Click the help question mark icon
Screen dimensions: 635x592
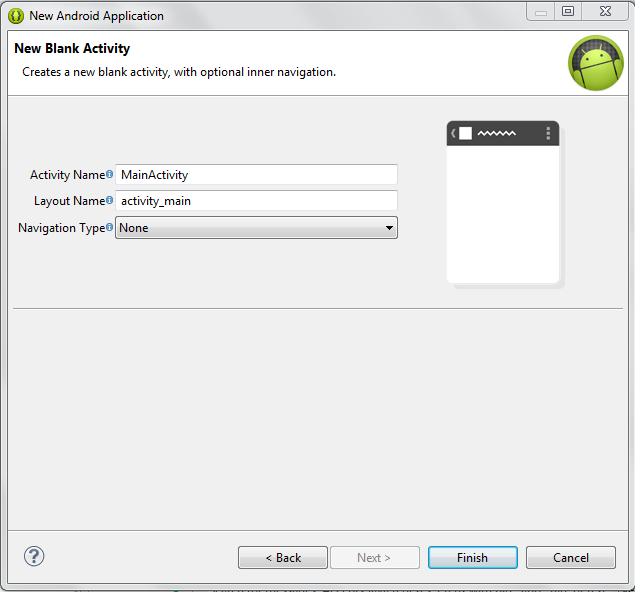[34, 556]
